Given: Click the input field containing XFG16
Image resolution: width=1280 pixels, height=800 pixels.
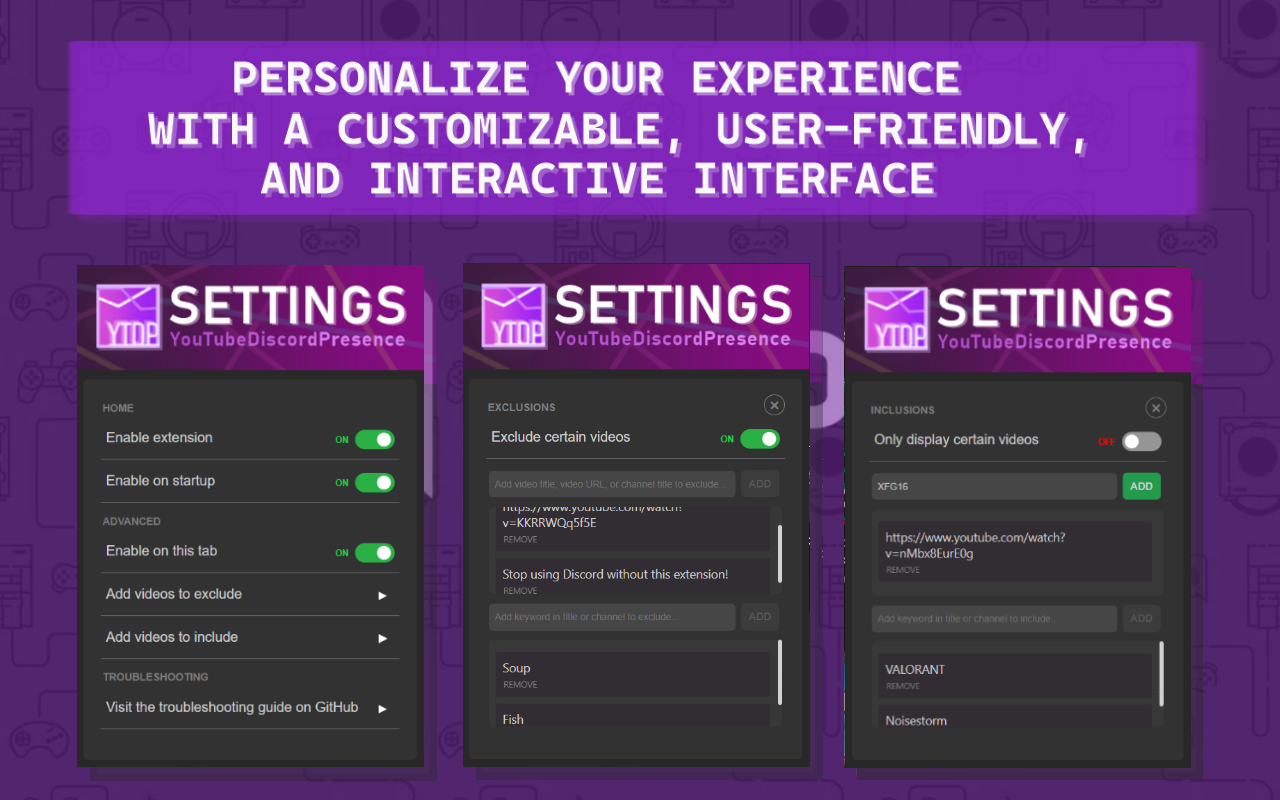Looking at the screenshot, I should [994, 486].
